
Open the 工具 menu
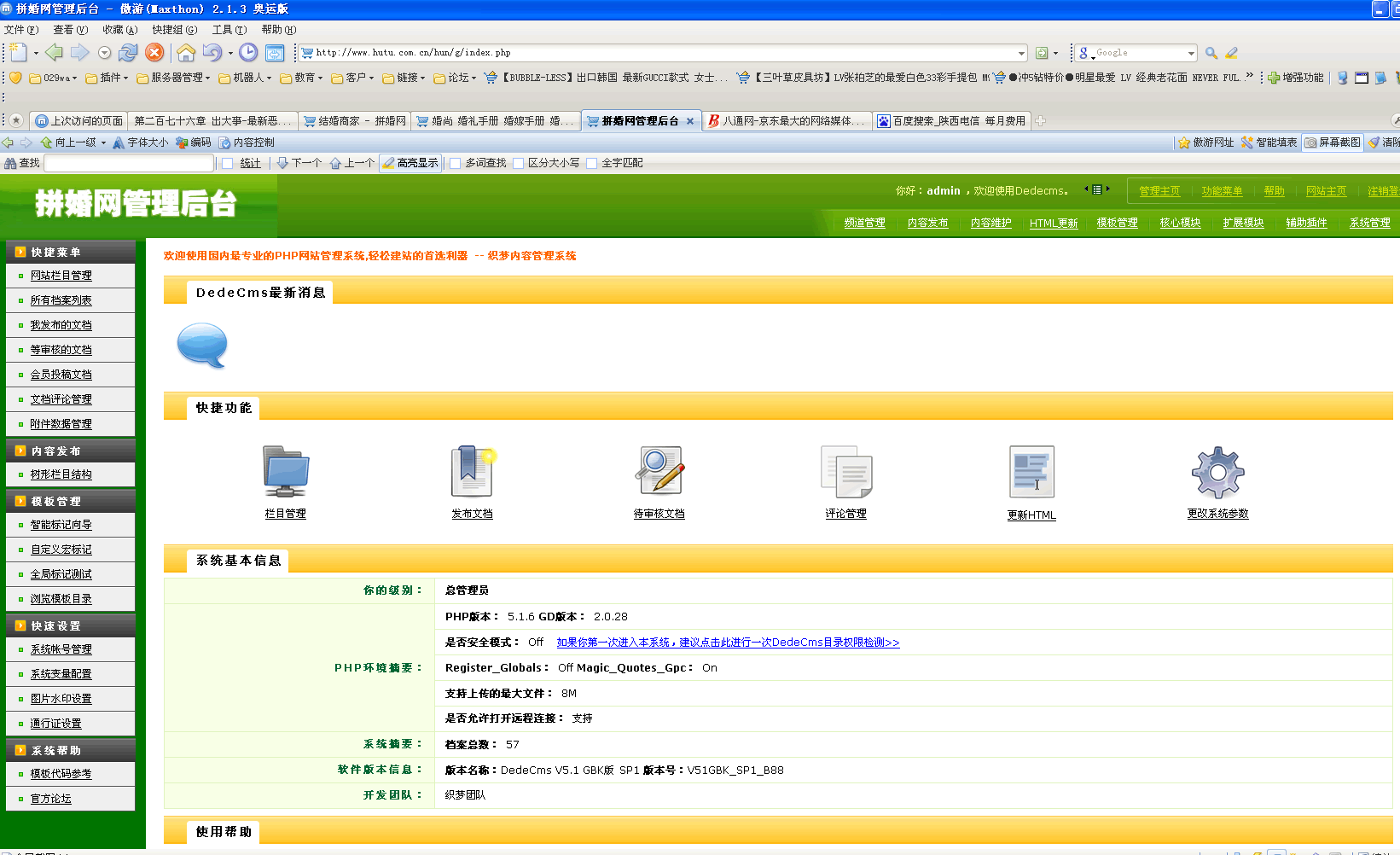pos(229,30)
